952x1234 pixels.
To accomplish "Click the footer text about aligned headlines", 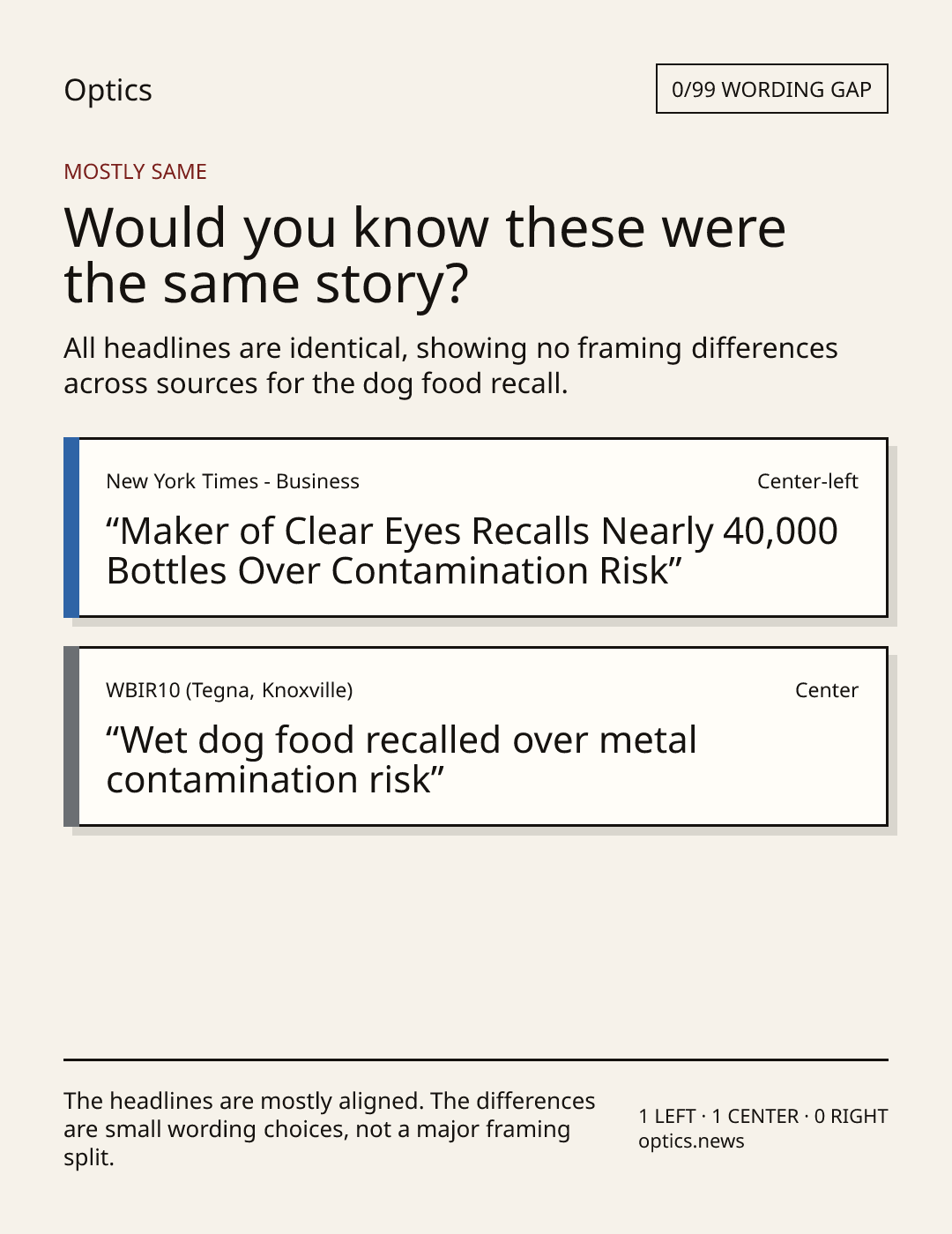I will (330, 1129).
